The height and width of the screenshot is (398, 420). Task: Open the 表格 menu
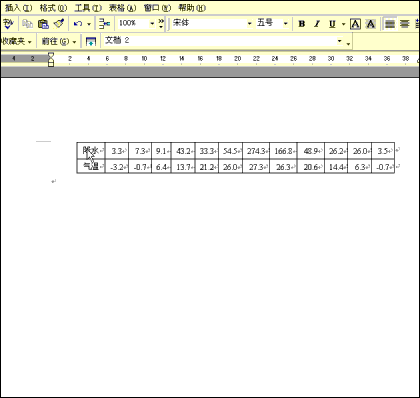tap(122, 8)
